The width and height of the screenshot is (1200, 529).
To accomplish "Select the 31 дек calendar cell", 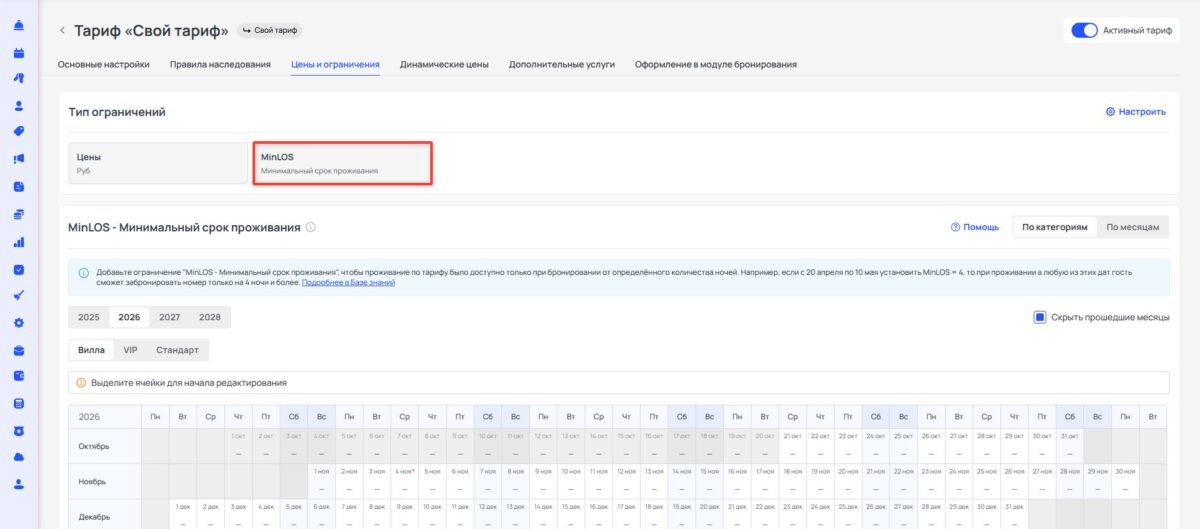I will pos(1015,514).
